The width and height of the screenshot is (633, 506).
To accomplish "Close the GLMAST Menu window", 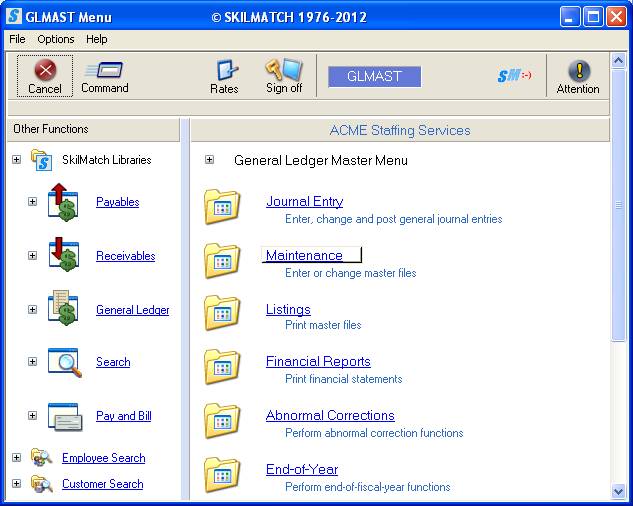I will [616, 17].
